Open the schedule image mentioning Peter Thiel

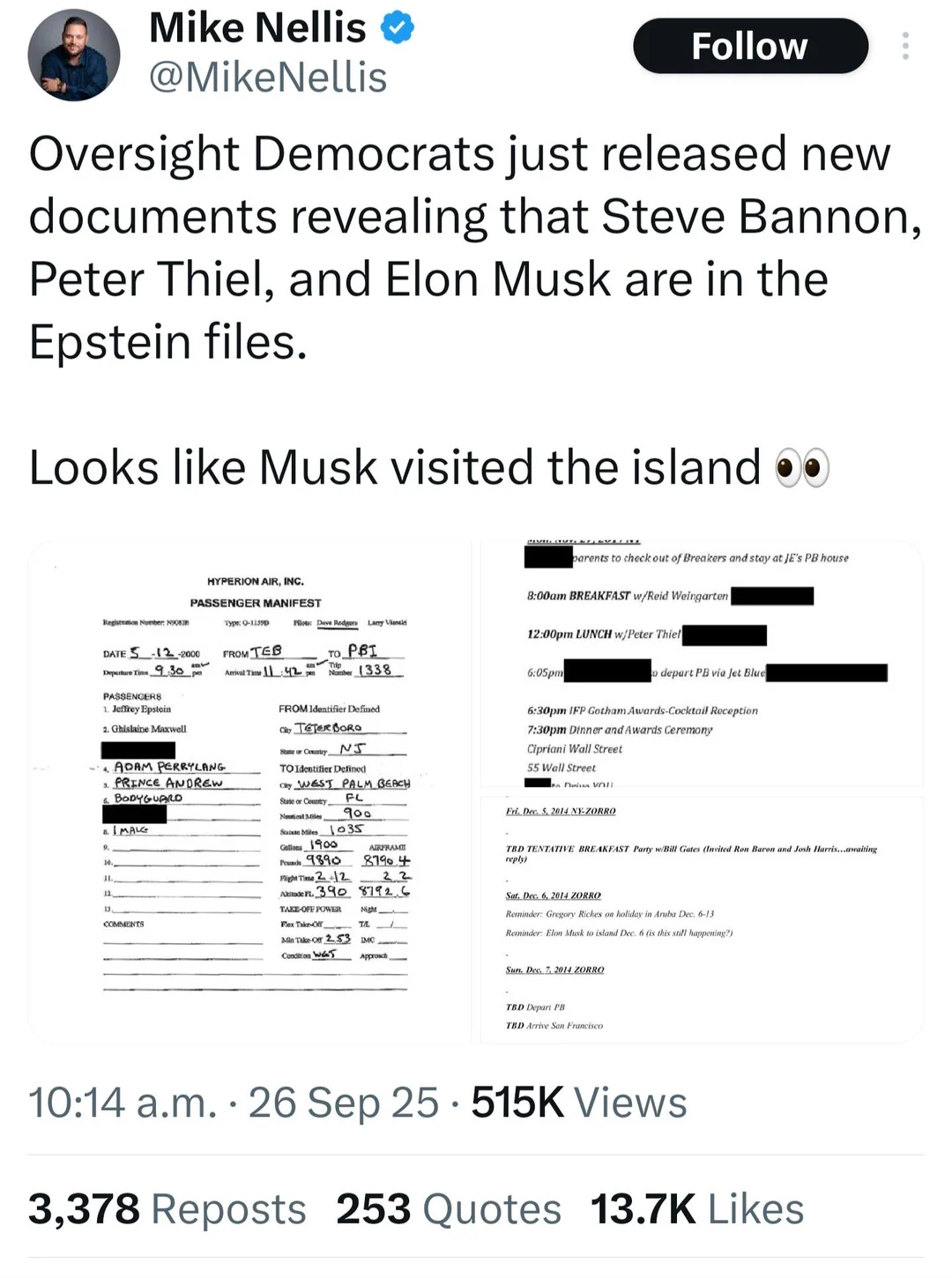702,663
